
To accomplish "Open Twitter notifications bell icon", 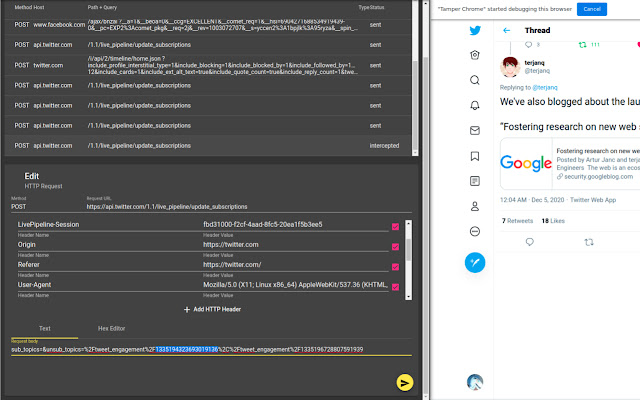I will (475, 105).
